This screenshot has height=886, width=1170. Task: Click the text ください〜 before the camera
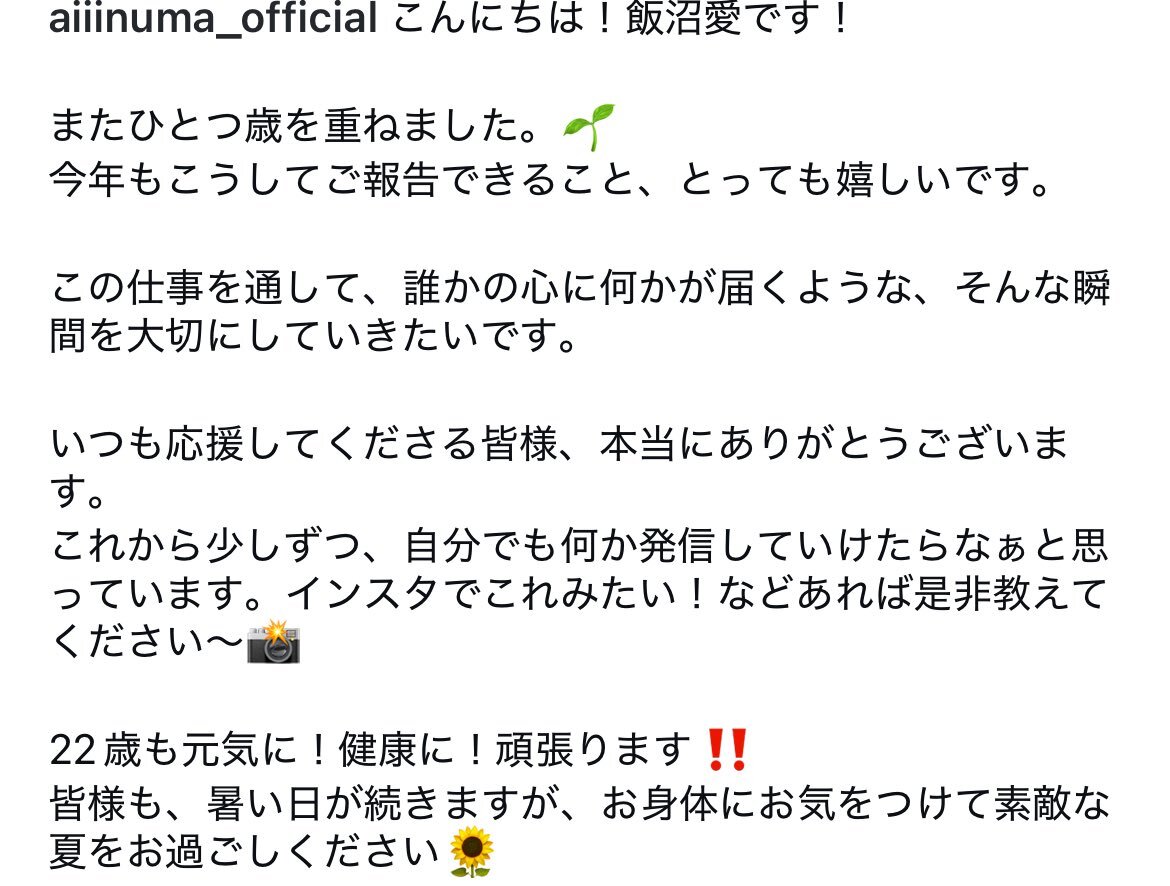(x=147, y=642)
